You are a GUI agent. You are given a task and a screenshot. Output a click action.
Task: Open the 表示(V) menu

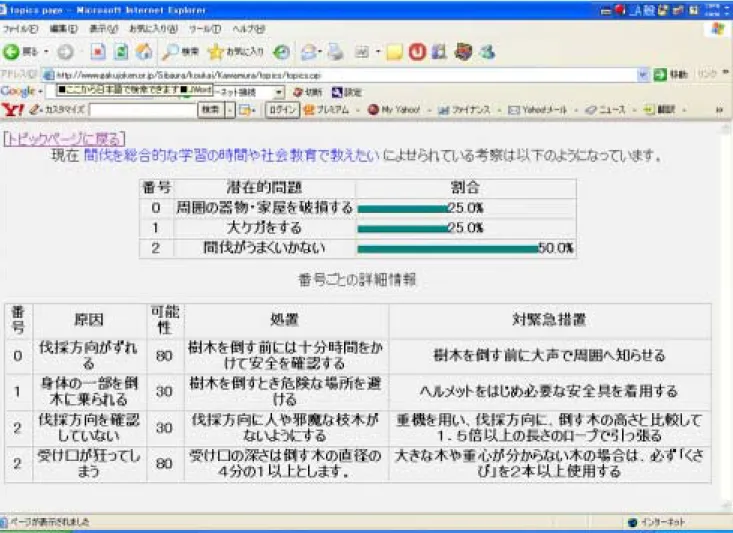pos(104,29)
